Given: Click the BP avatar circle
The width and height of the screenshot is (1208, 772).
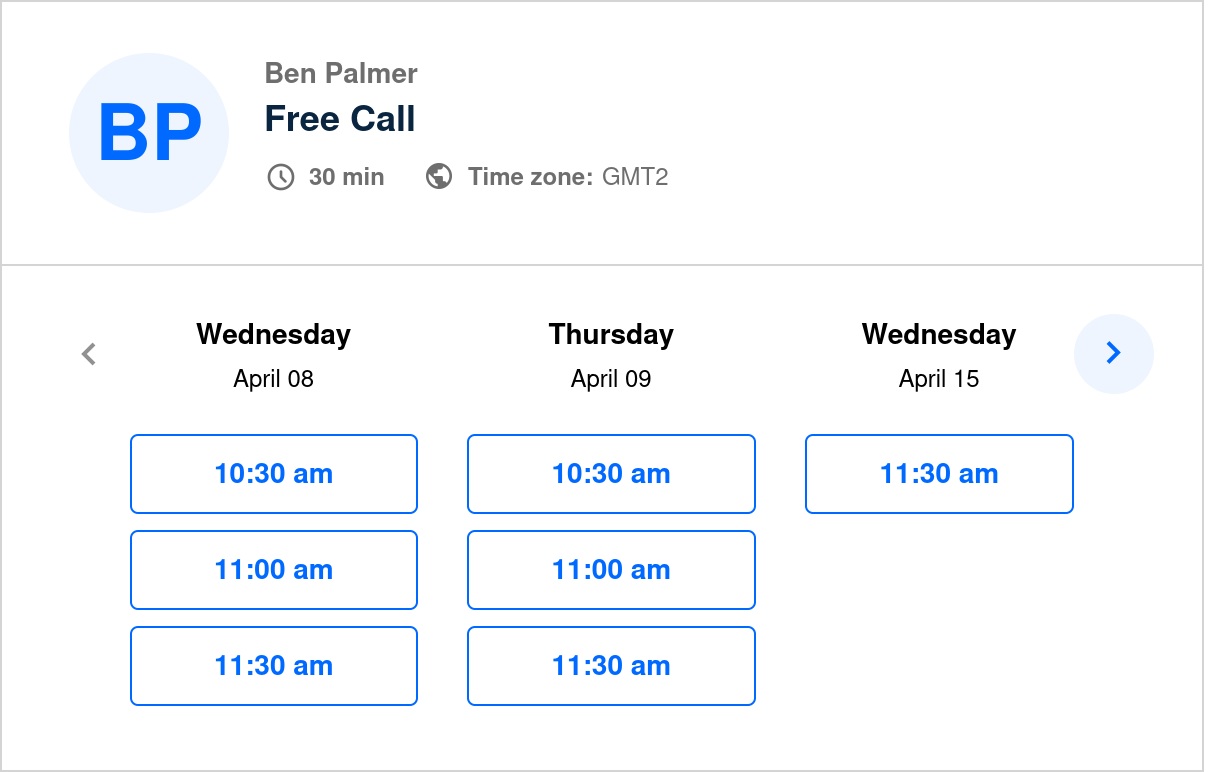Looking at the screenshot, I should click(149, 133).
